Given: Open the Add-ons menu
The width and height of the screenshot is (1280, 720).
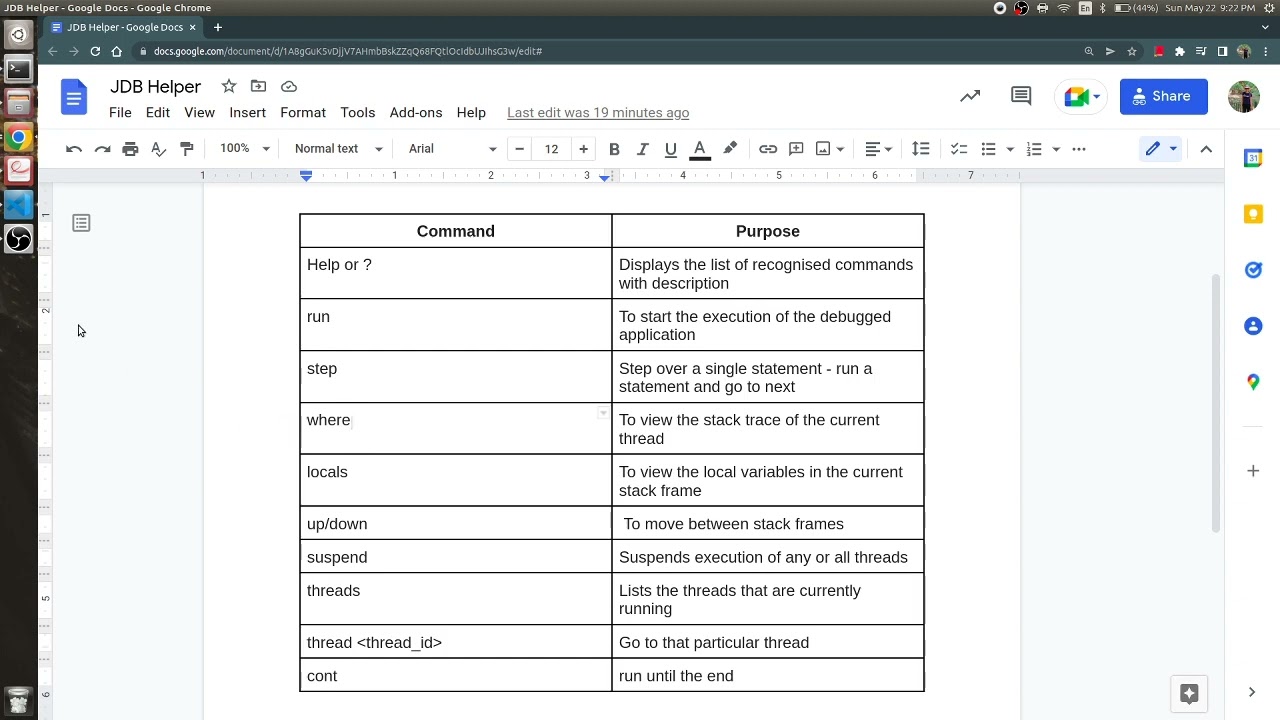Looking at the screenshot, I should 416,113.
